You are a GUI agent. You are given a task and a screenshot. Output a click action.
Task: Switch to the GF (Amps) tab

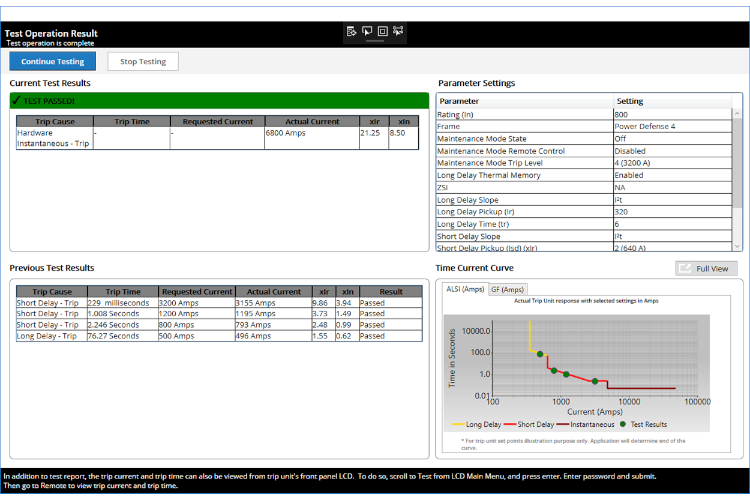(x=509, y=289)
